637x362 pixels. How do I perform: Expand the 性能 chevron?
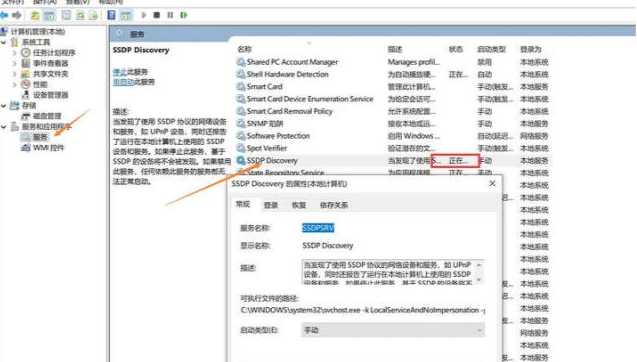pos(15,85)
